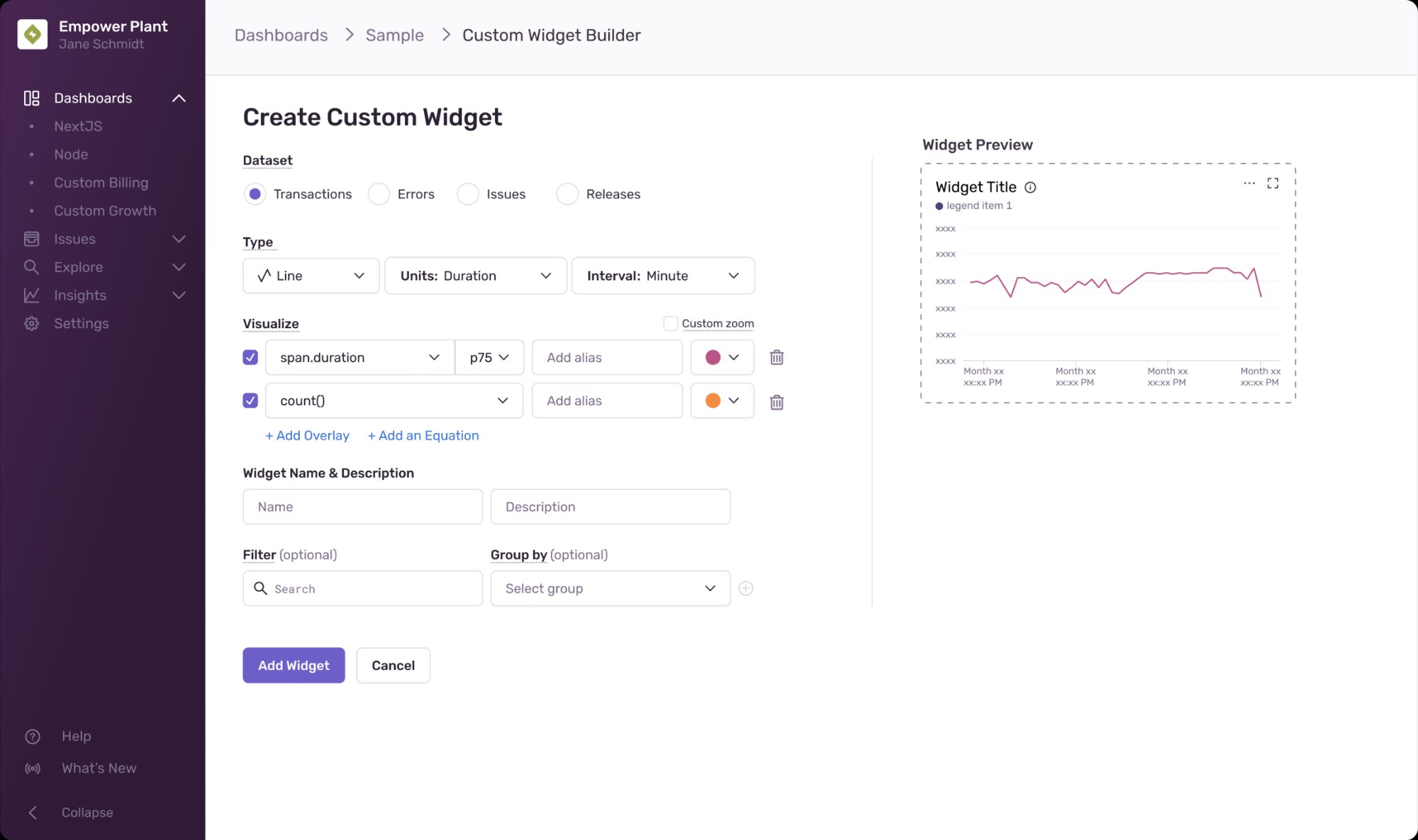Click the Add an Equation link
This screenshot has height=840, width=1418.
(423, 436)
